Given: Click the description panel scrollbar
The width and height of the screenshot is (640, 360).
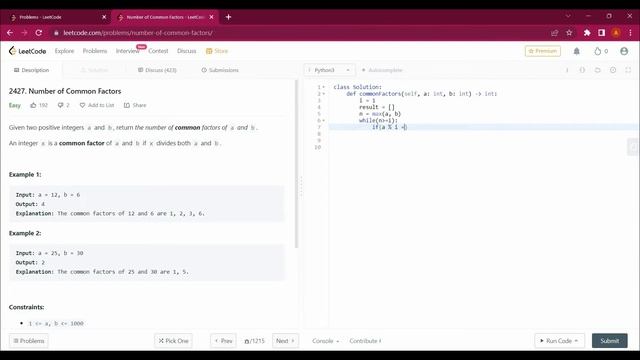Looking at the screenshot, I should click(297, 164).
